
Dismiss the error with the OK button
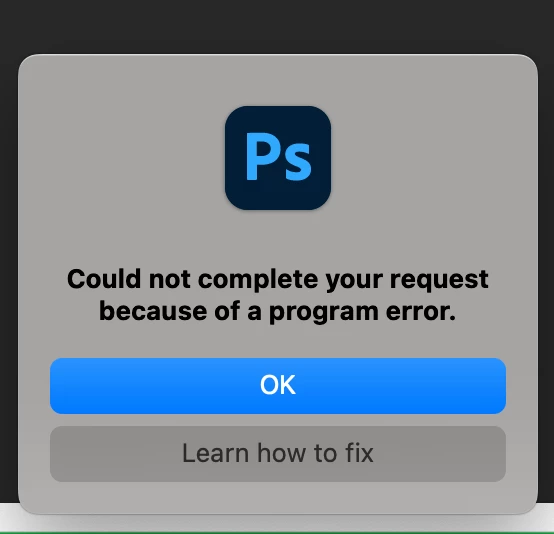[278, 386]
